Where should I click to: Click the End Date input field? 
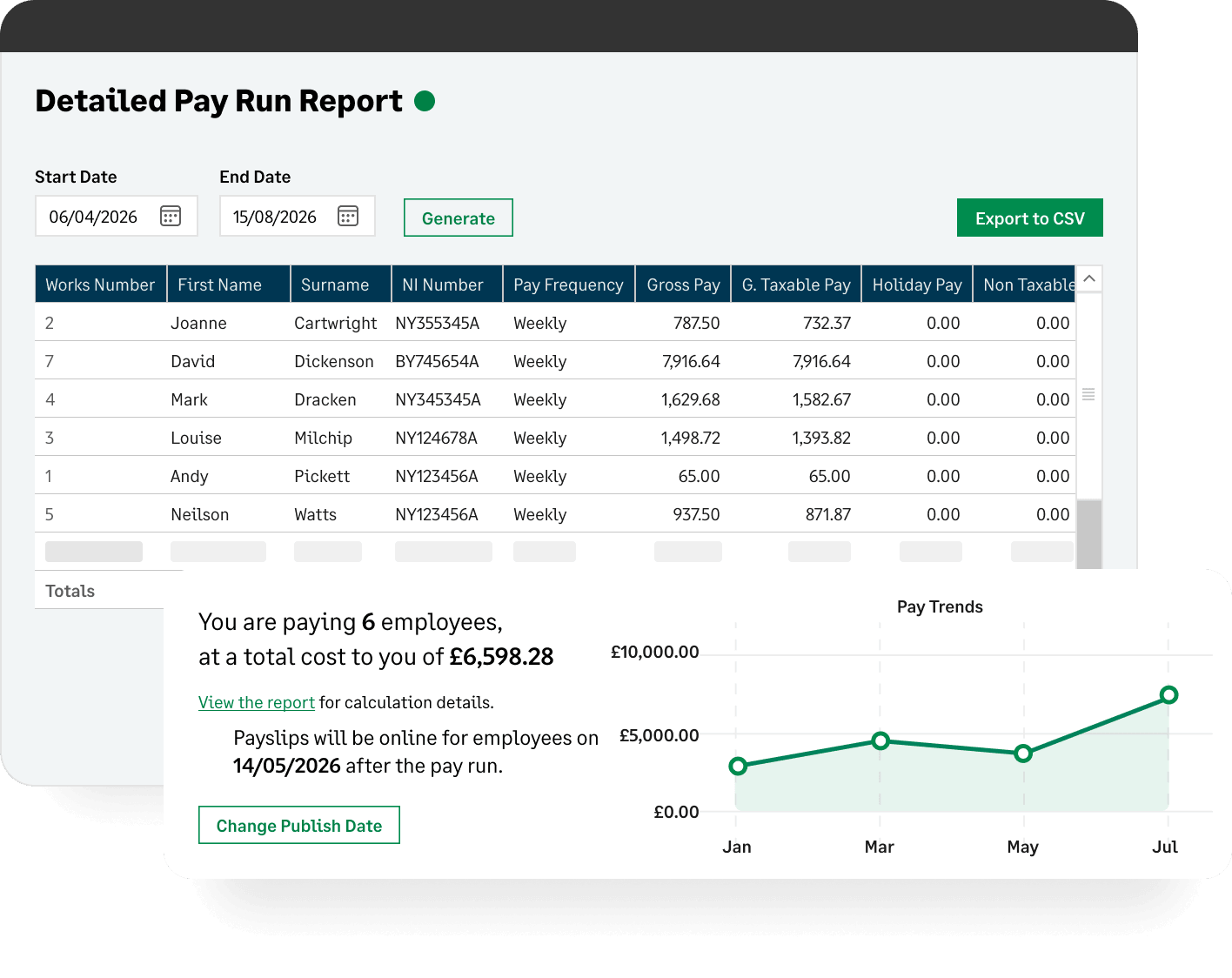tap(298, 216)
